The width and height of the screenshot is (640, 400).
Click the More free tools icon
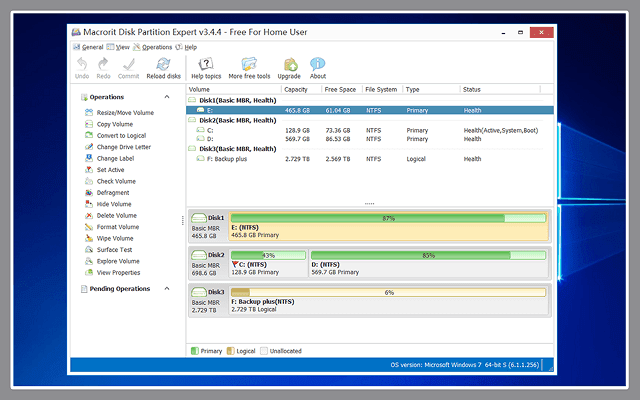[249, 65]
